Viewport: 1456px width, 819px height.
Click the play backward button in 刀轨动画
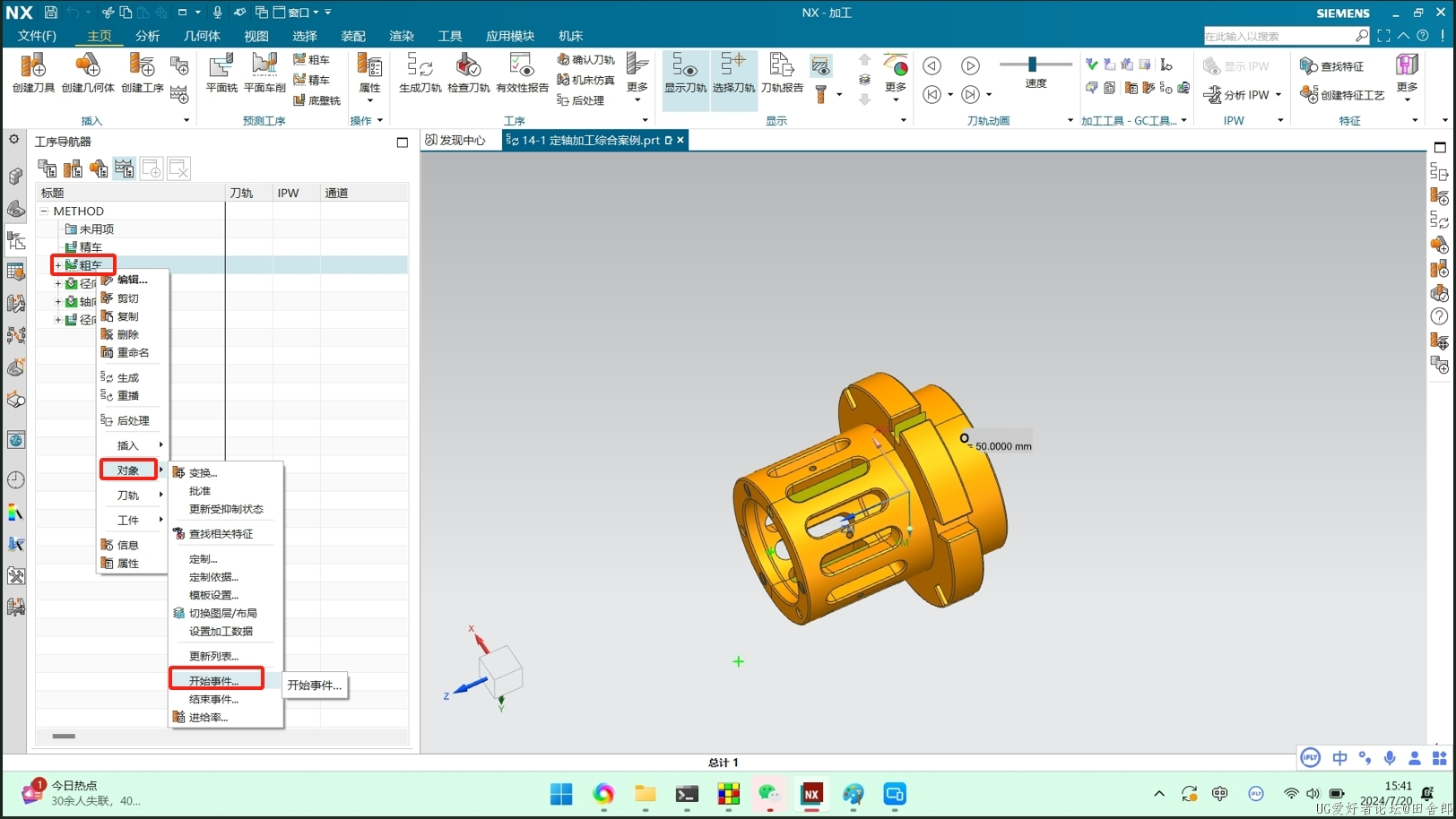(x=932, y=65)
